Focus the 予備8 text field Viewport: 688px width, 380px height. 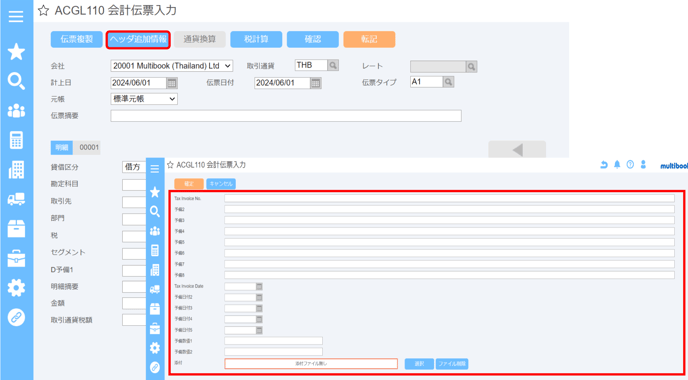(x=449, y=275)
